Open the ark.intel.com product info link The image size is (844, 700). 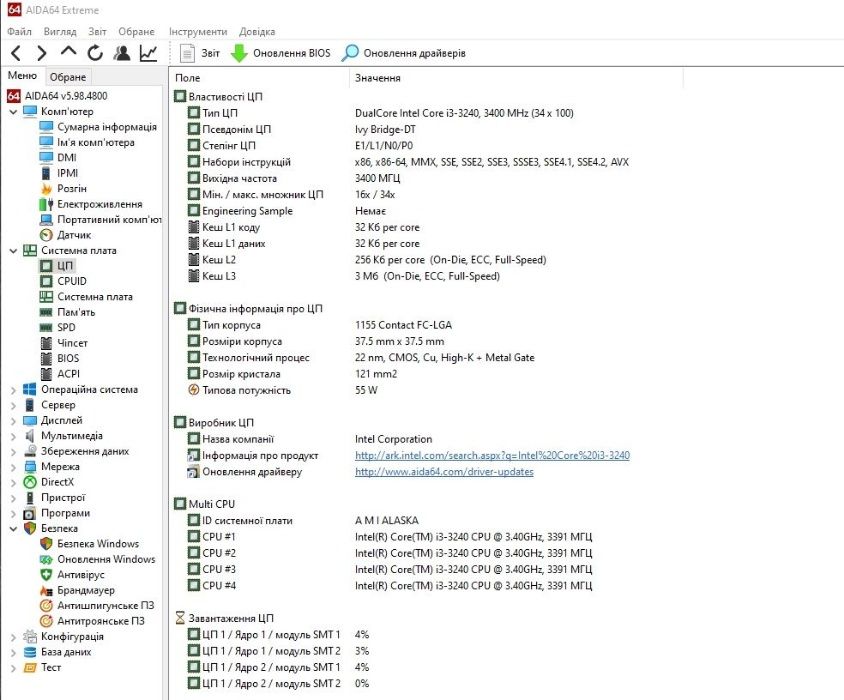pos(492,456)
